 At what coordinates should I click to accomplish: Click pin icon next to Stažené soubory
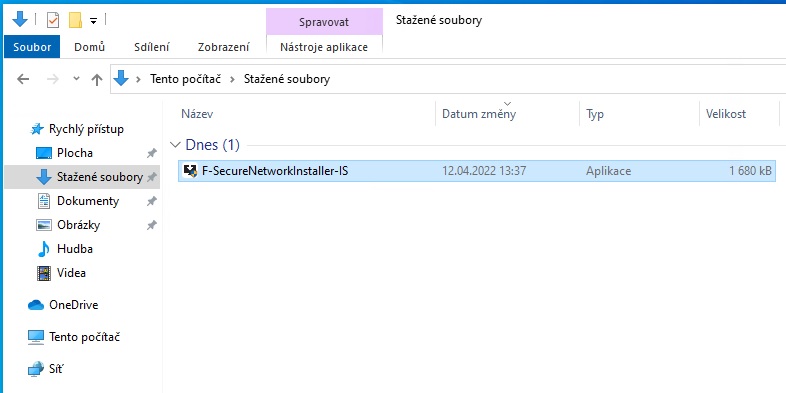point(151,177)
